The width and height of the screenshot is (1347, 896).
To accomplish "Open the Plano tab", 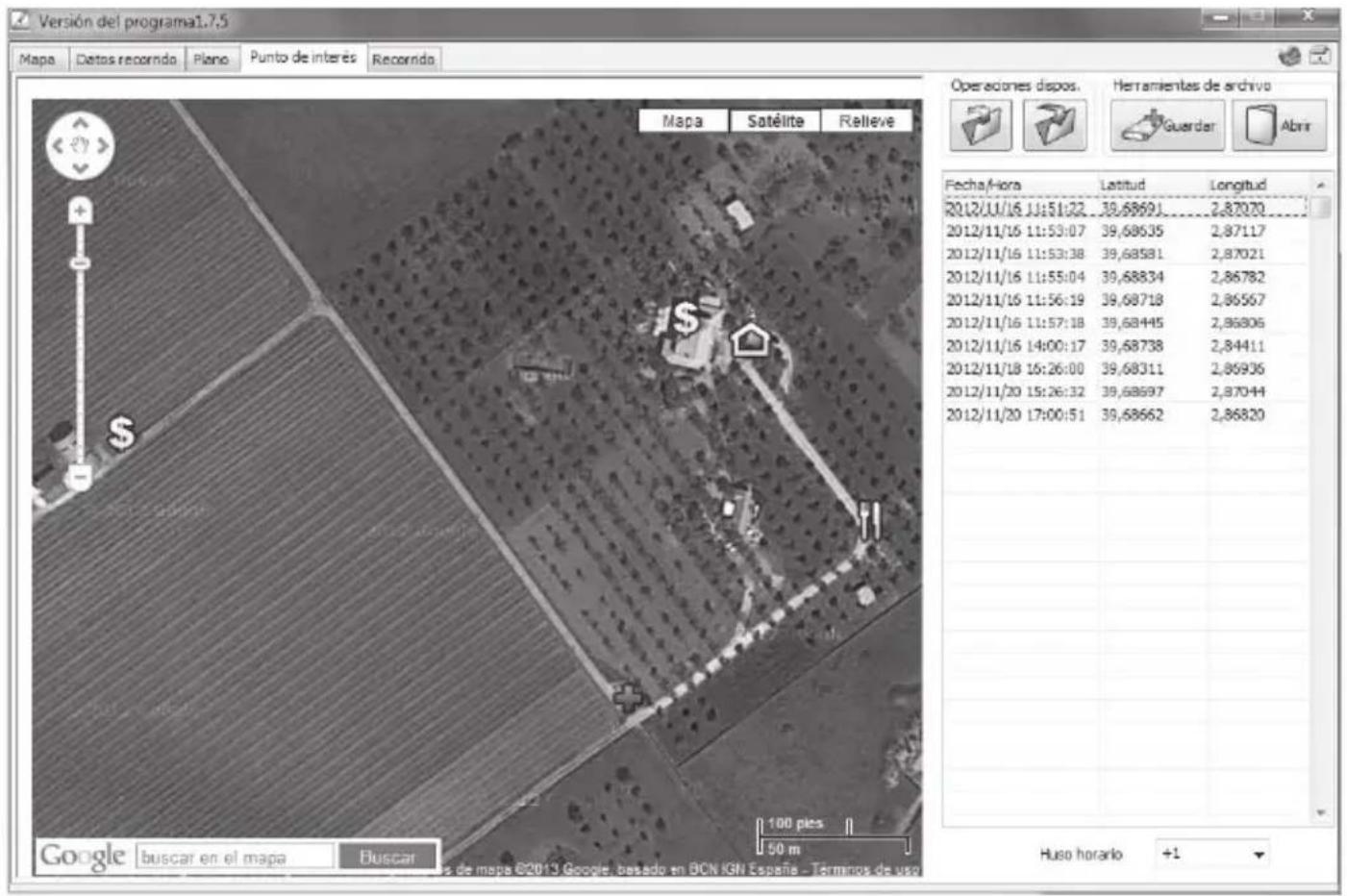I will [211, 60].
